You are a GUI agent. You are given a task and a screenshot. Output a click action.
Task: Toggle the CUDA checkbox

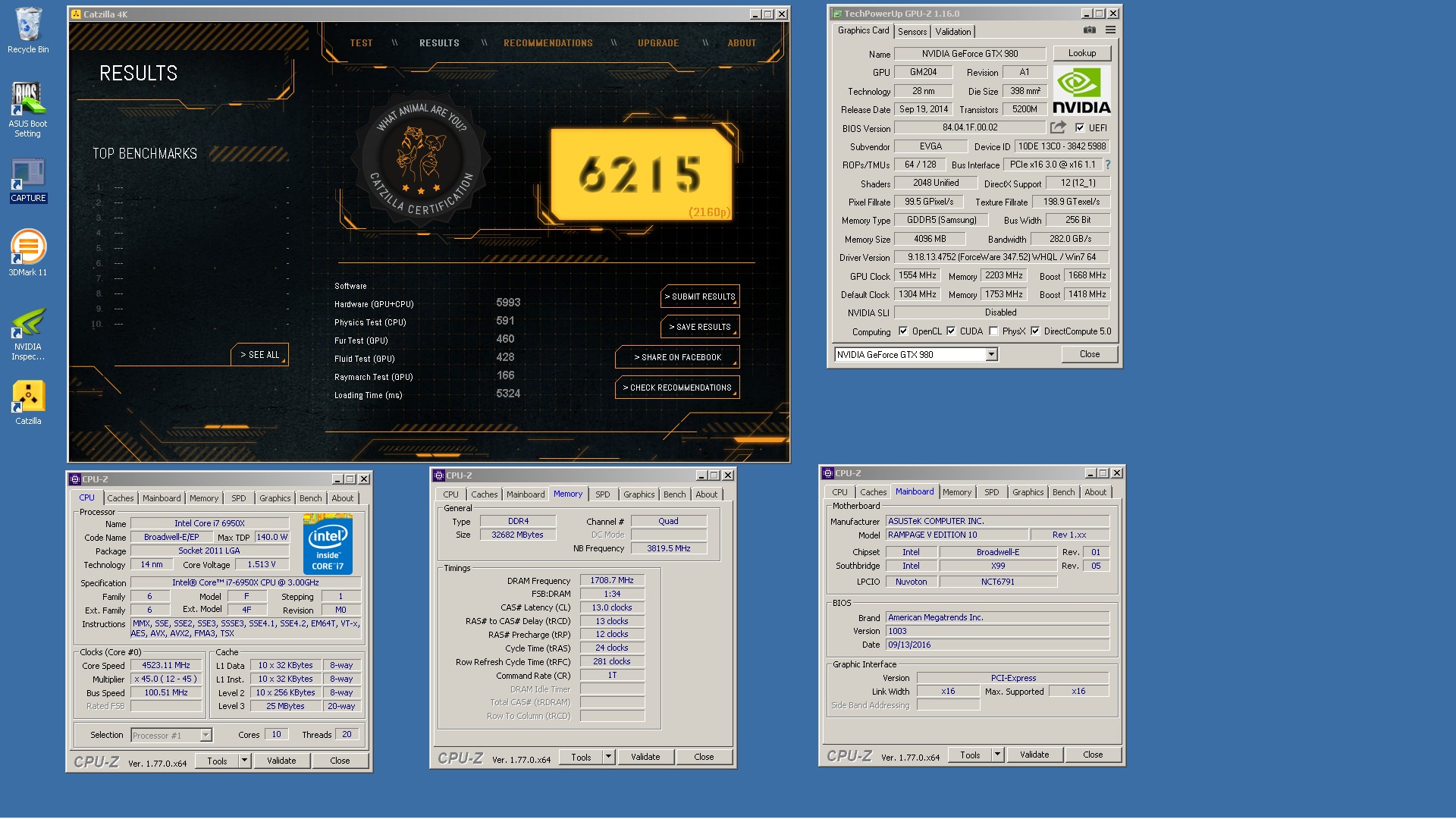951,331
